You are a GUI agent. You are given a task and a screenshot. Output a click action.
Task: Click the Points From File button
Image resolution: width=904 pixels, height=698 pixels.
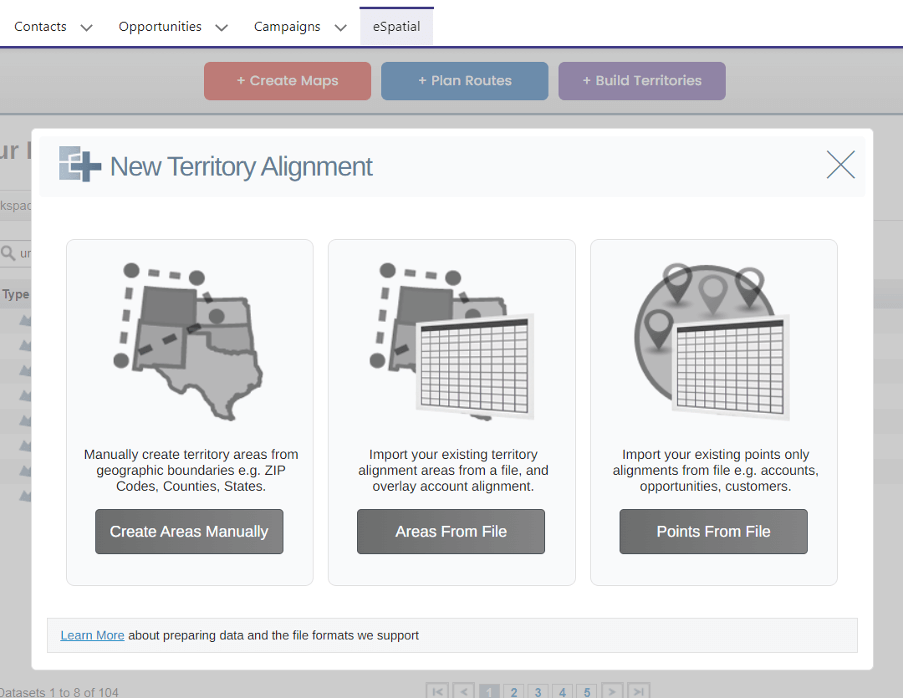(713, 531)
